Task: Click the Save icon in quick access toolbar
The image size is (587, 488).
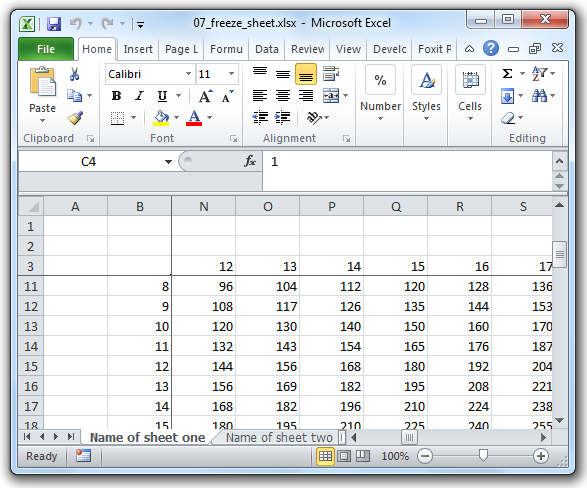Action: [54, 24]
